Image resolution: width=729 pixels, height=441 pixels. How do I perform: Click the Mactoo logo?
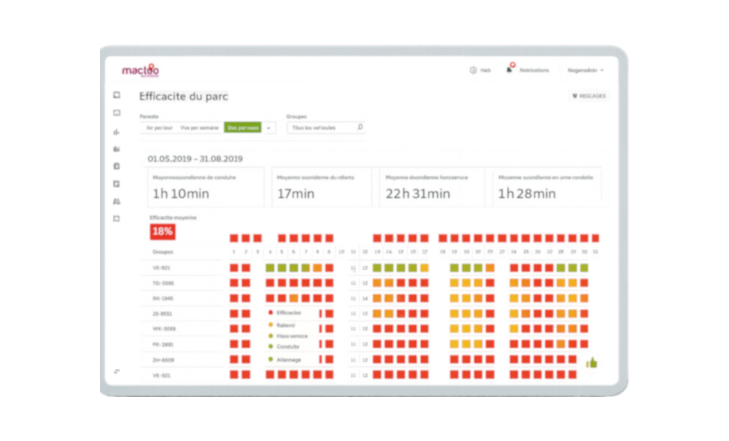click(x=140, y=71)
